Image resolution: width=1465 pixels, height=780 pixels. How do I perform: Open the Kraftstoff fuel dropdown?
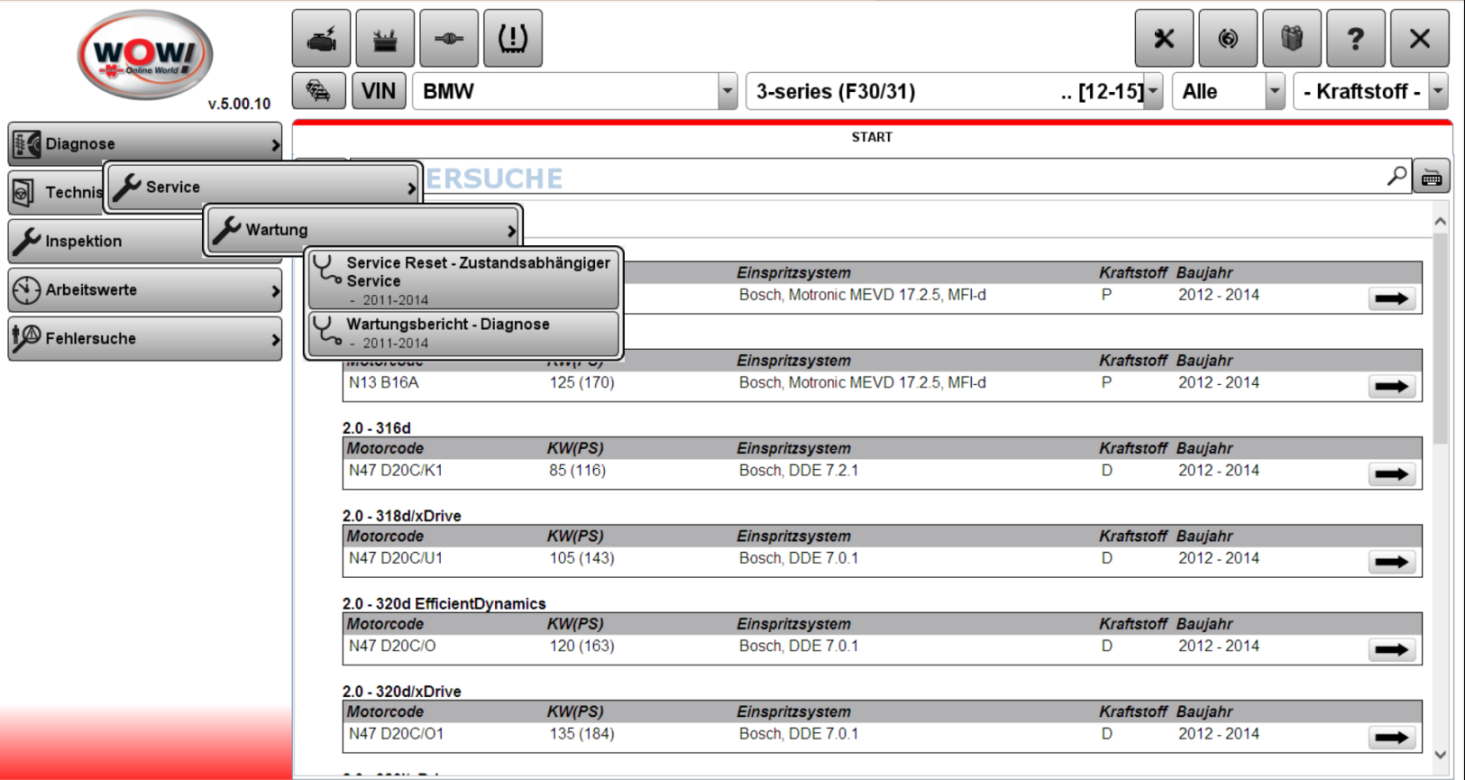(1370, 91)
